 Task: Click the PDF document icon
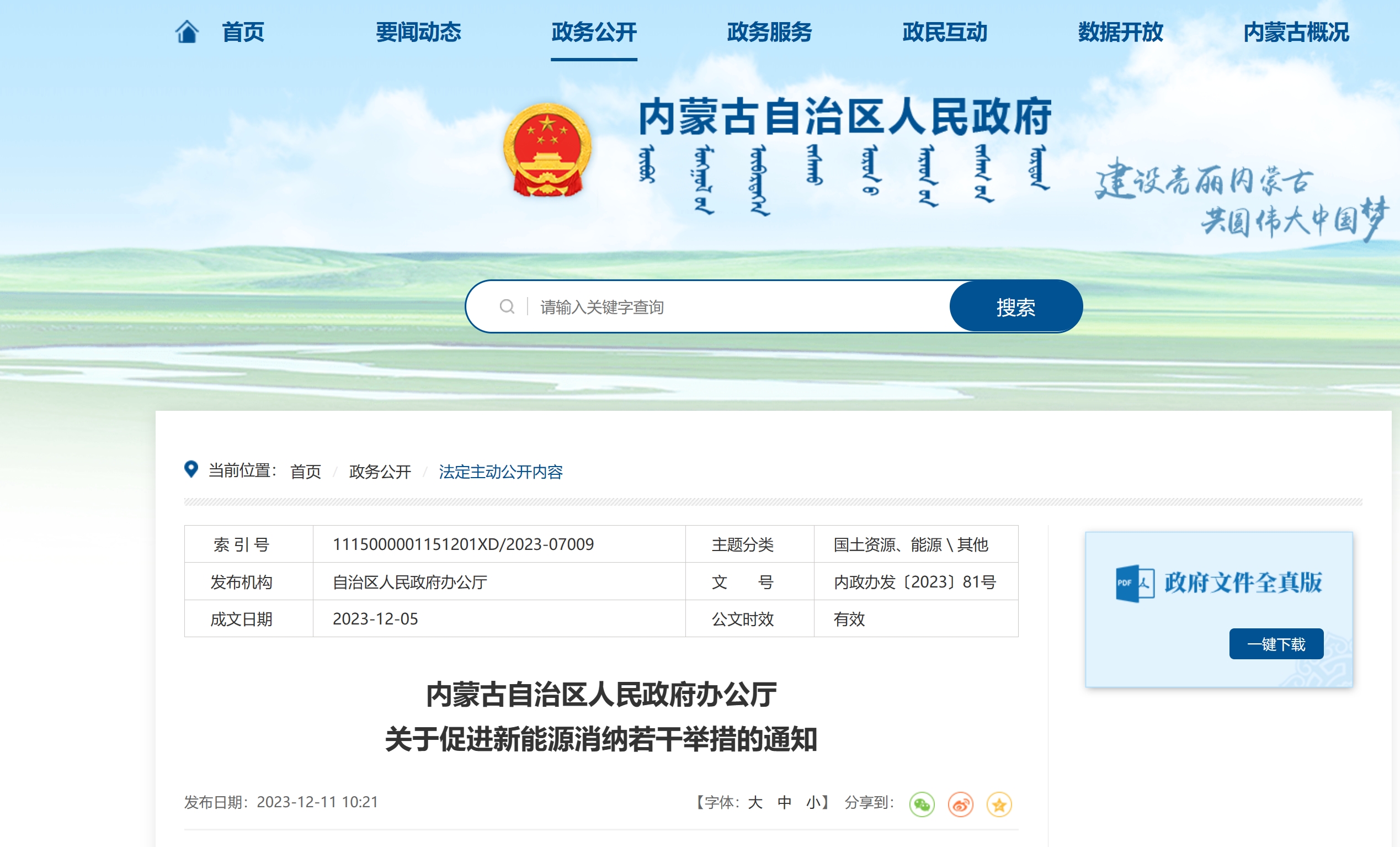[x=1134, y=583]
